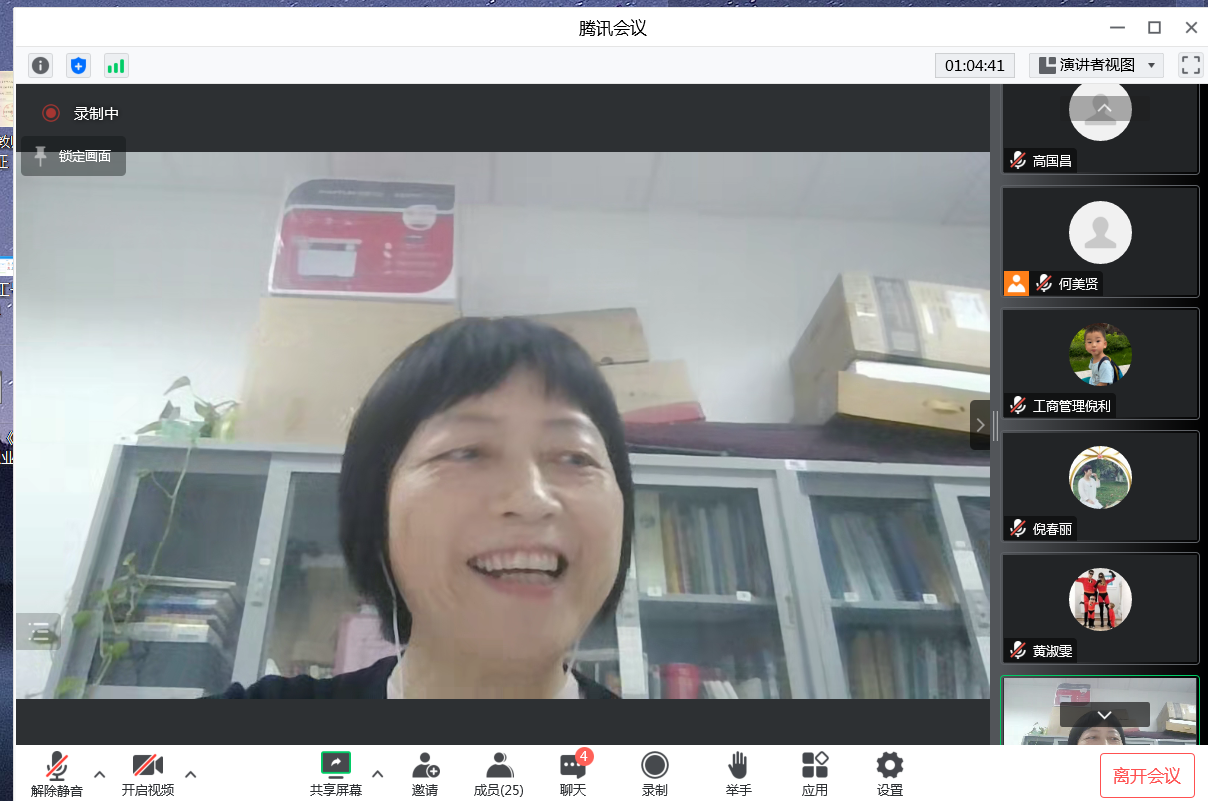Image resolution: width=1208 pixels, height=801 pixels.
Task: Click Share Screen (共享屏幕) button
Action: tap(336, 774)
